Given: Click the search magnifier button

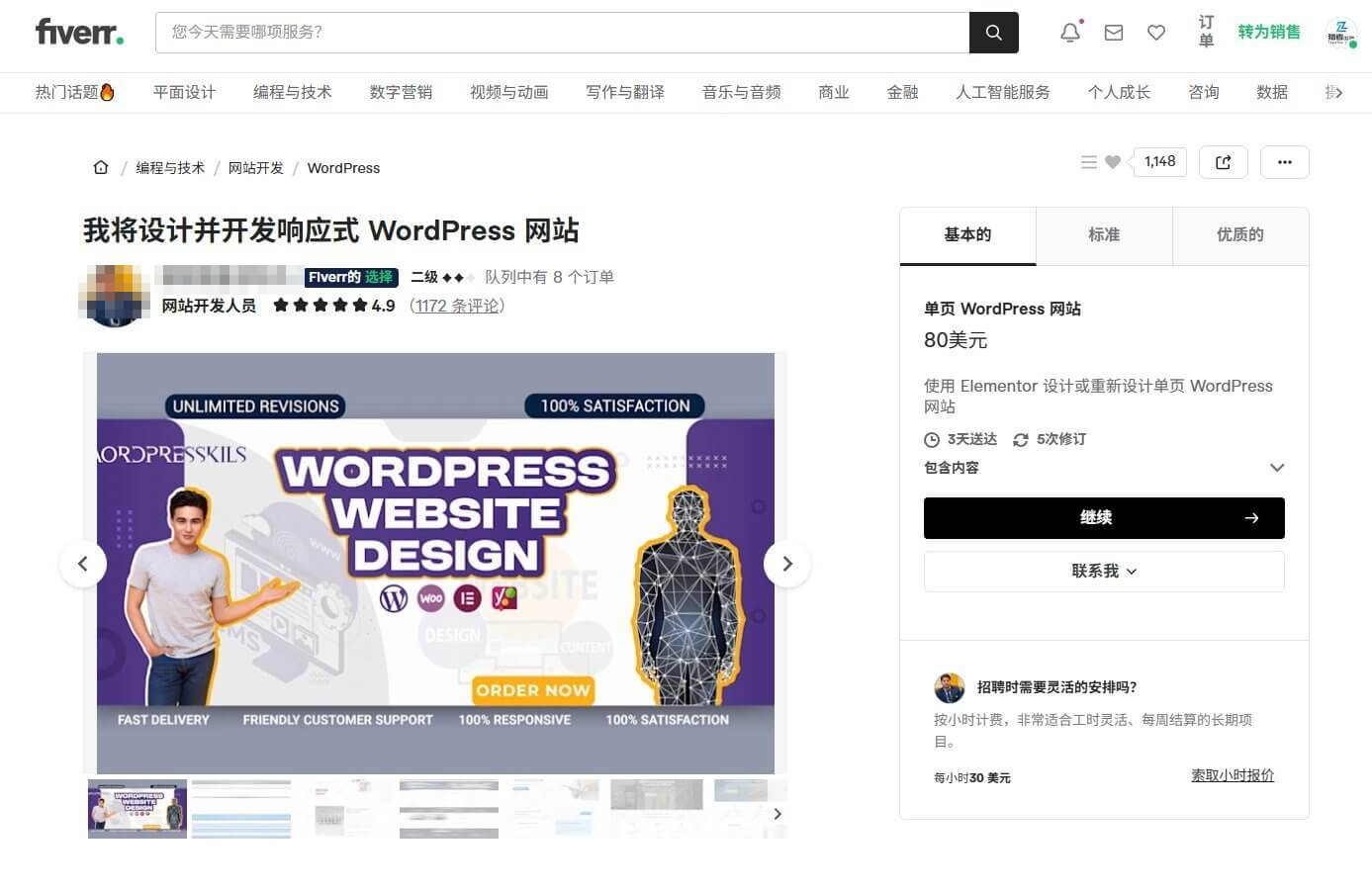Looking at the screenshot, I should pyautogui.click(x=993, y=33).
